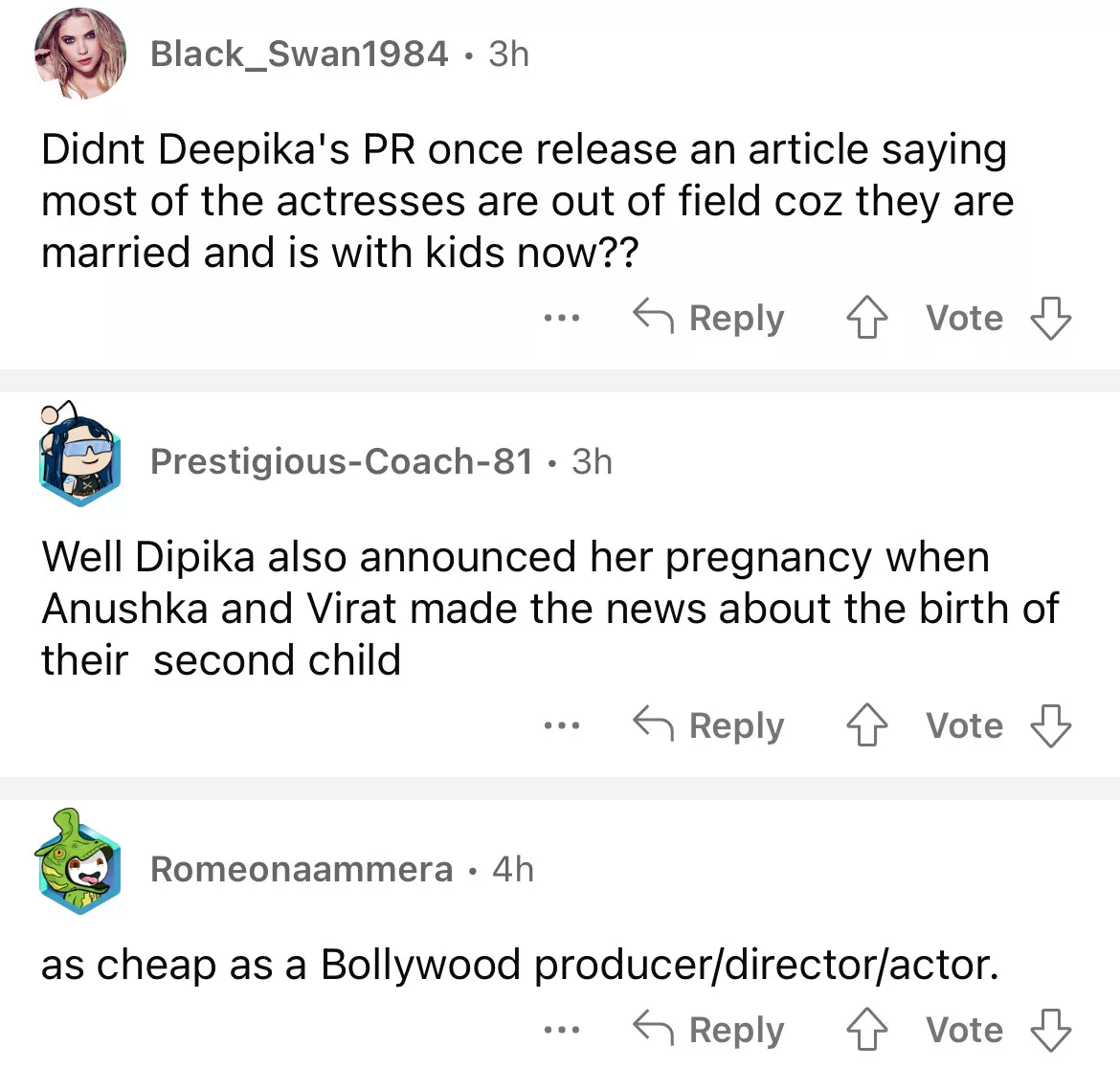Click the comment text about Deepika's PR
The height and width of the screenshot is (1068, 1120).
526,201
